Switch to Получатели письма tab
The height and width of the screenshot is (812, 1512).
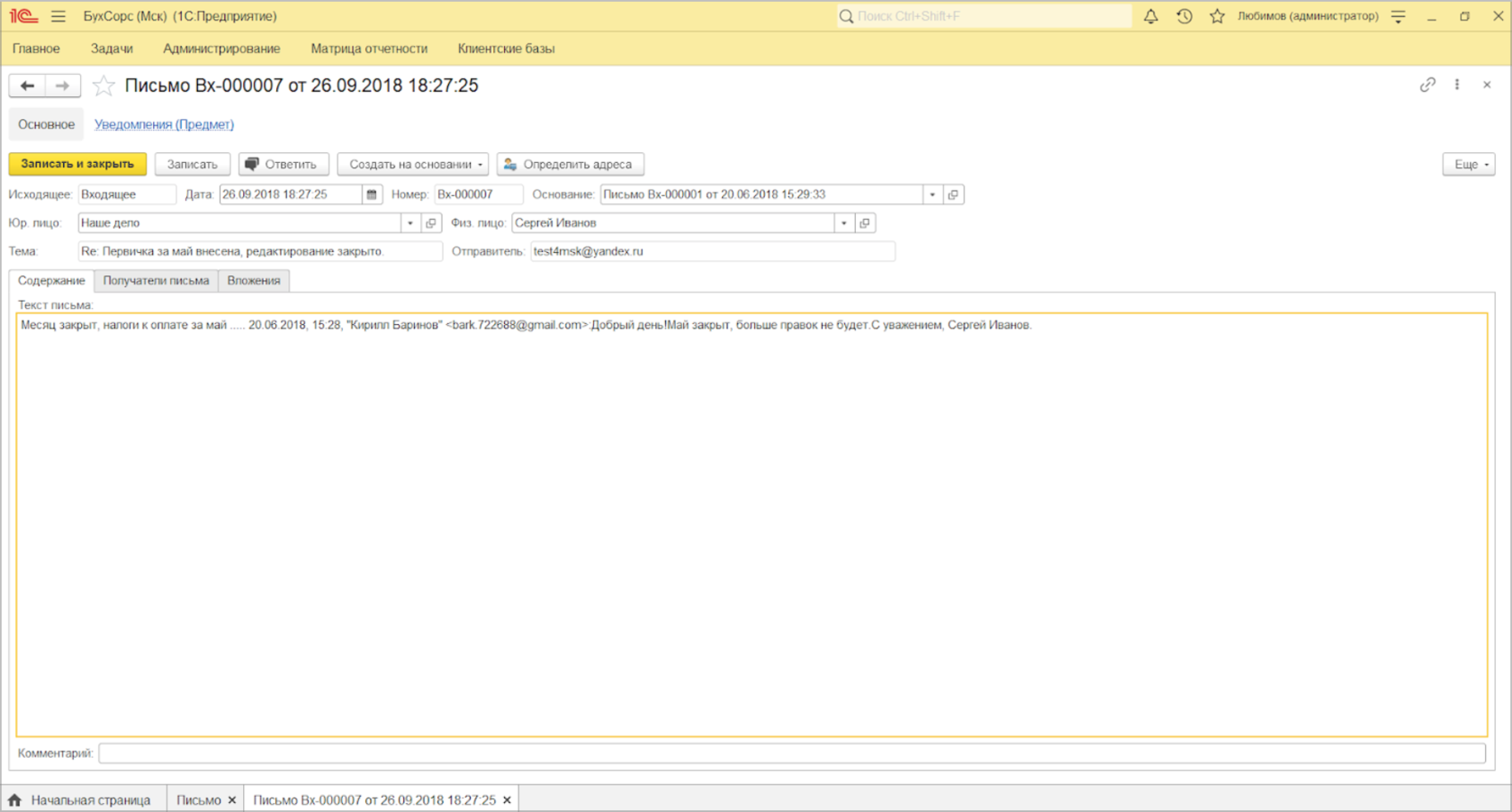click(156, 281)
